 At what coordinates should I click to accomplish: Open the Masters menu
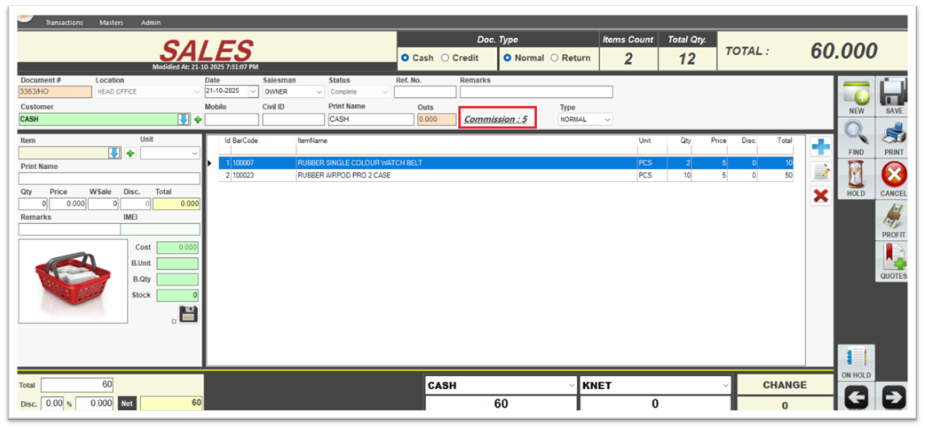pos(111,22)
